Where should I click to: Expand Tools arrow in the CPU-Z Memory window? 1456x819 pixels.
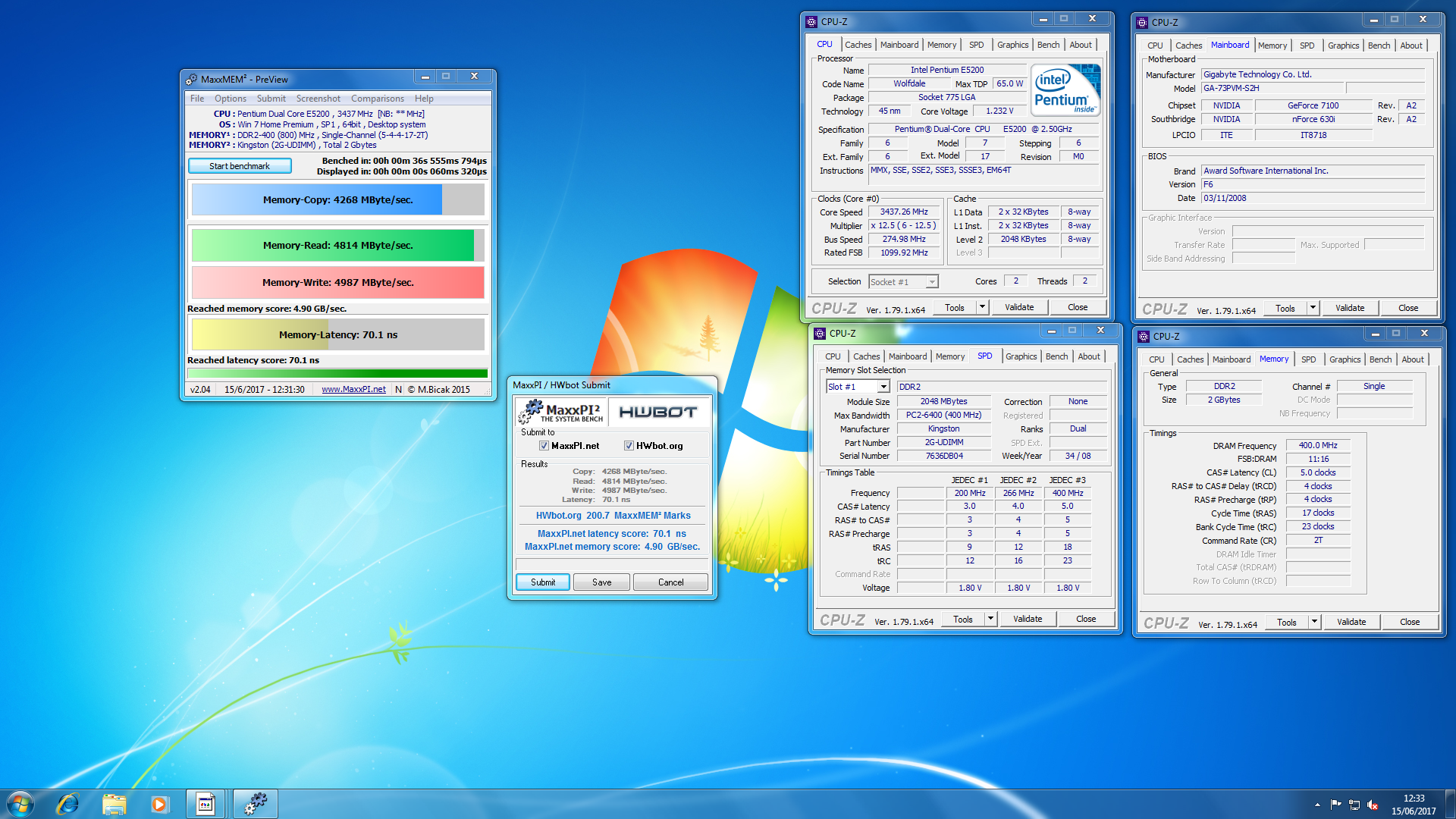click(1315, 622)
